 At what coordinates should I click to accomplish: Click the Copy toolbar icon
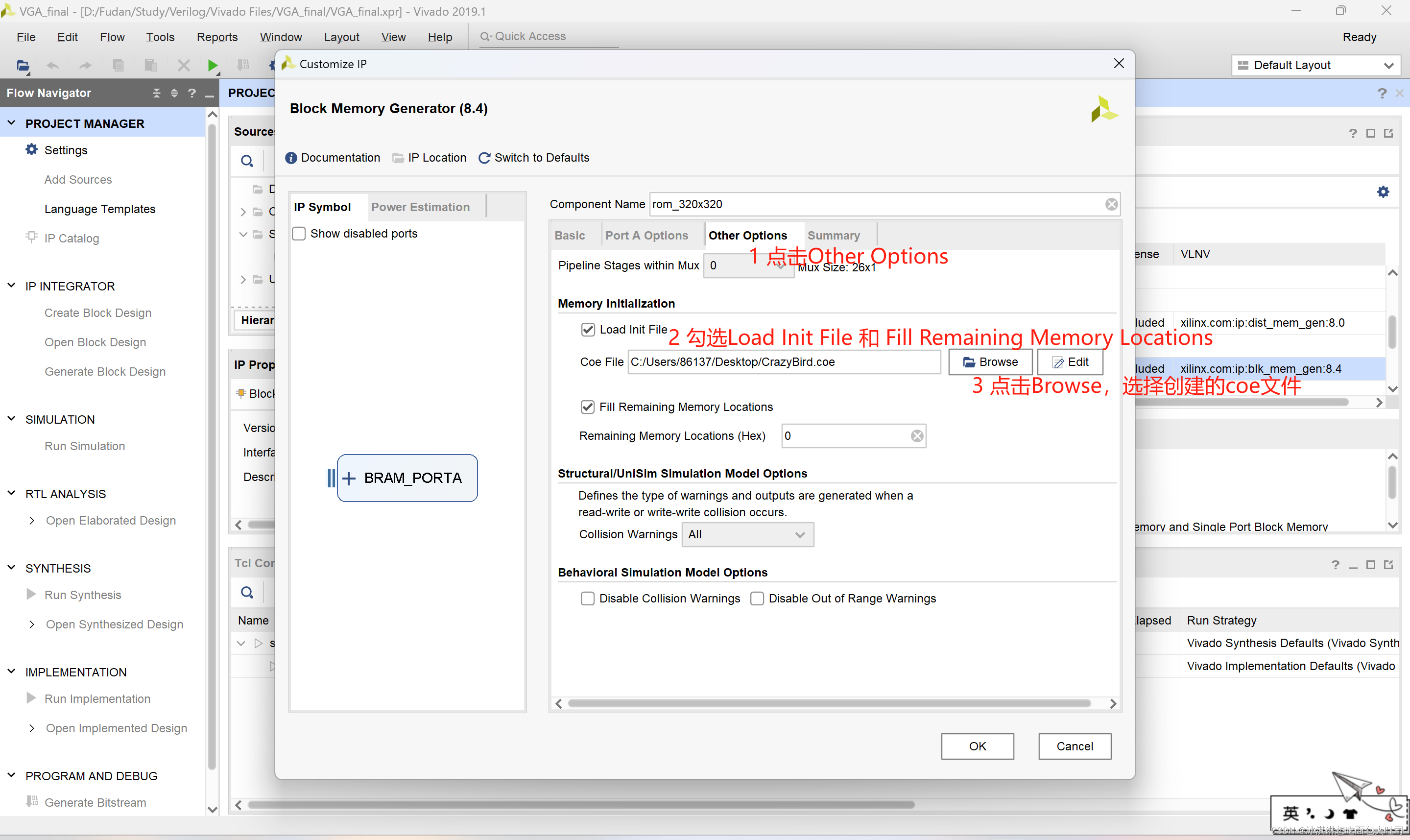point(118,65)
